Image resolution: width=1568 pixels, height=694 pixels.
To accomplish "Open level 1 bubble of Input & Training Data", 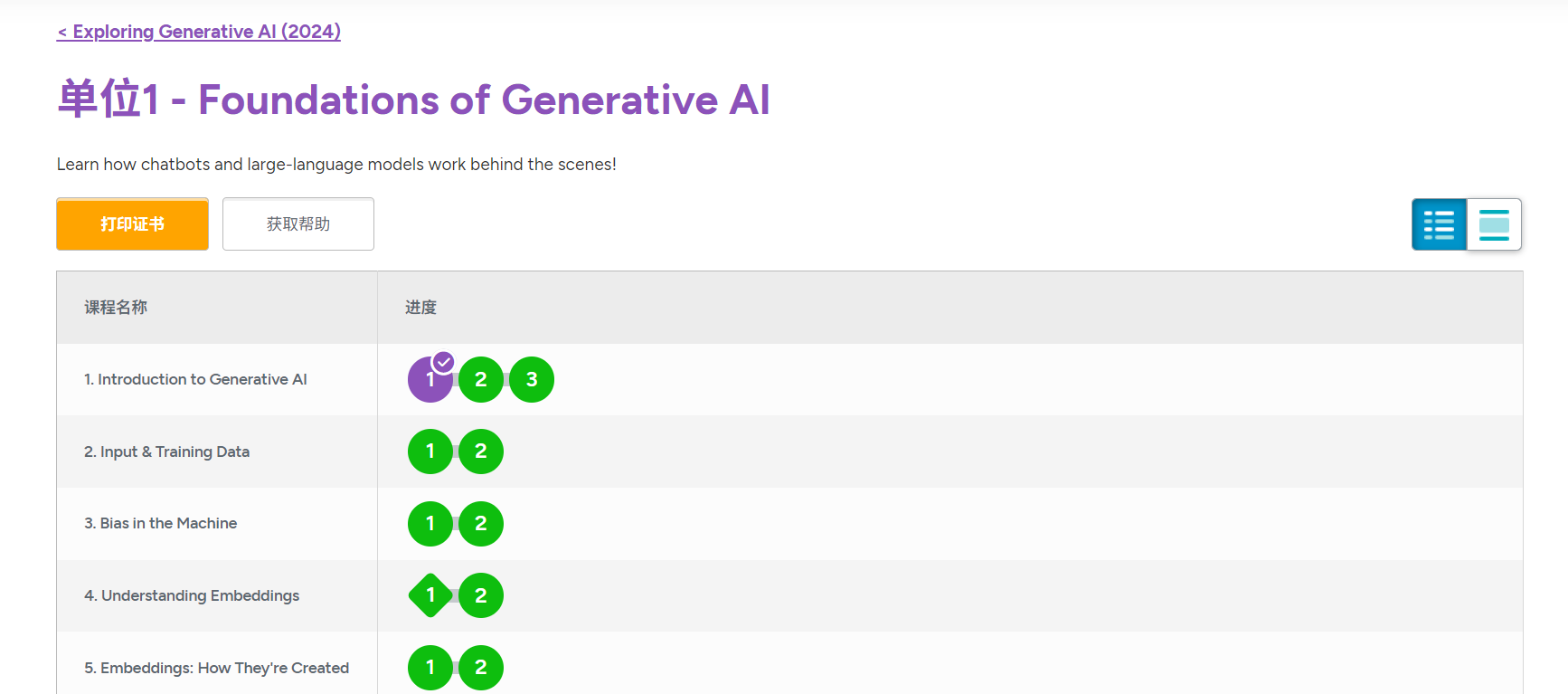I will click(430, 452).
